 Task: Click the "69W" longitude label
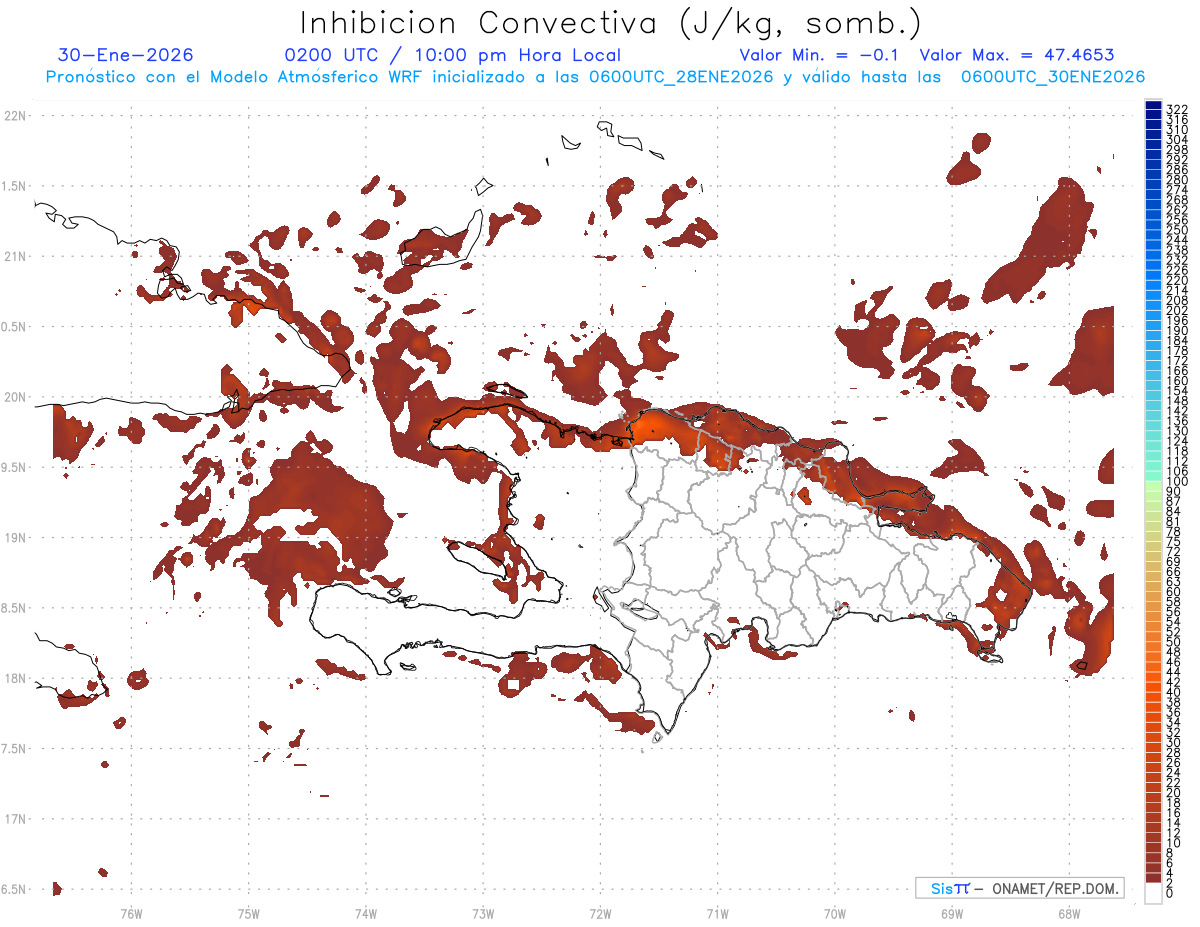coord(952,913)
